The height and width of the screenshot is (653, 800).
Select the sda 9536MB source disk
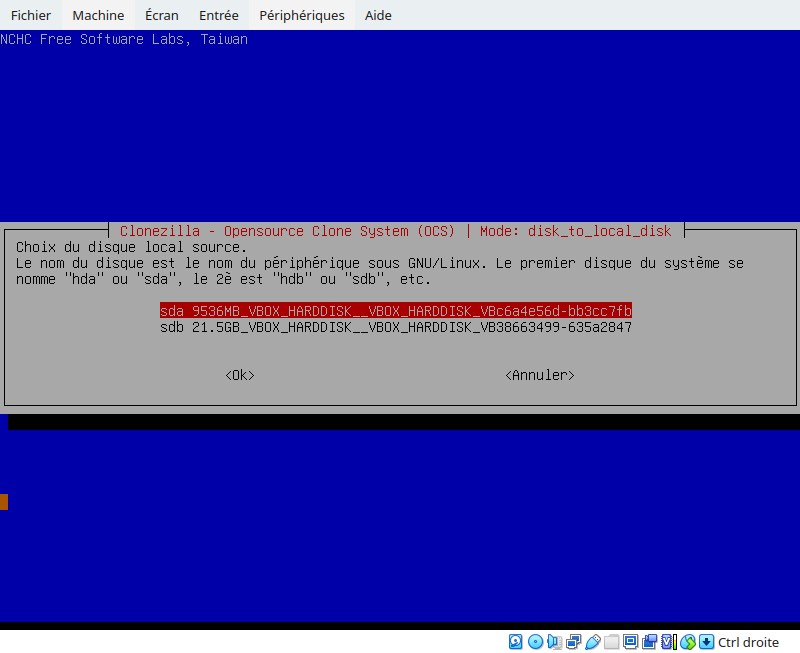pos(396,311)
